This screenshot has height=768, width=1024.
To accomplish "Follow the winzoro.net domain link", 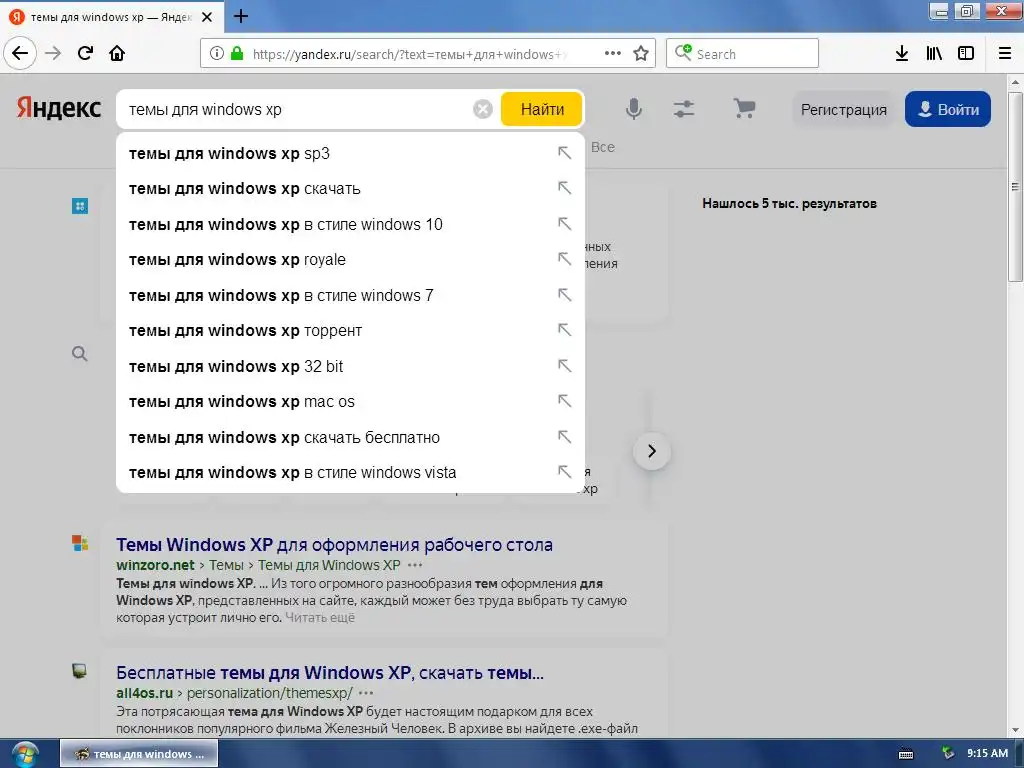I will tap(155, 565).
